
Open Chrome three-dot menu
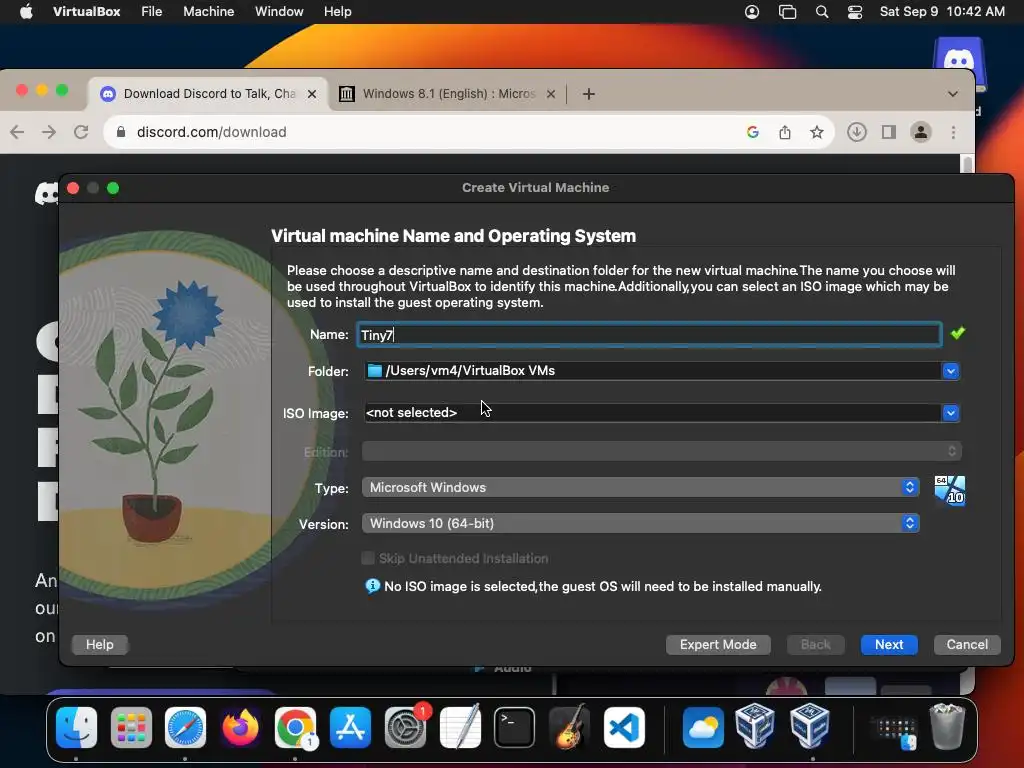[x=953, y=133]
